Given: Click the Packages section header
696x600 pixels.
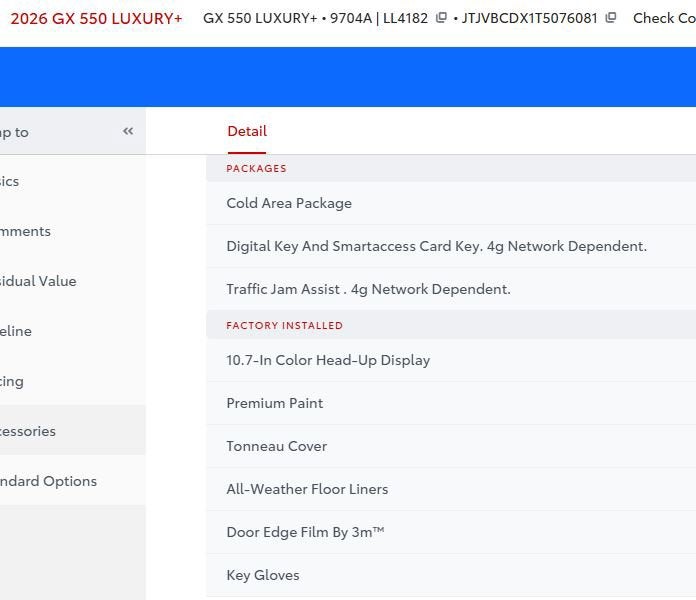Looking at the screenshot, I should [256, 168].
